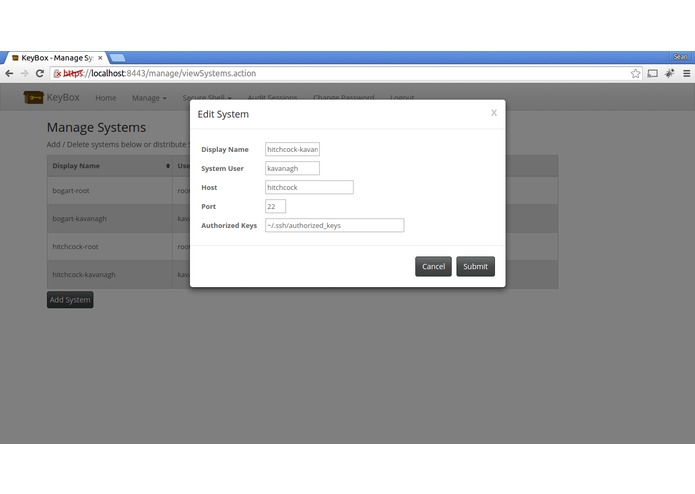This screenshot has height=494, width=695.
Task: Click the KeyBox chest logo icon
Action: [x=33, y=97]
